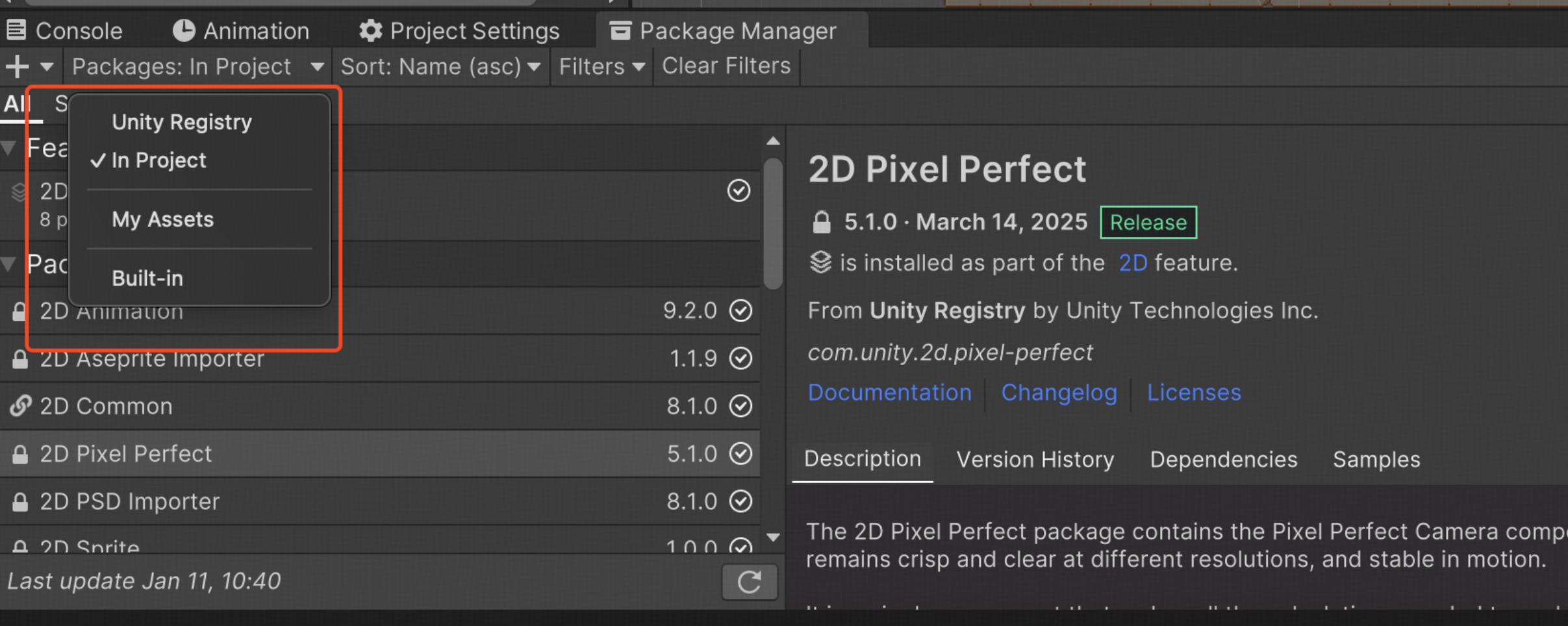
Task: Click installed checkmark for 2D Aseprite Importer
Action: click(740, 358)
